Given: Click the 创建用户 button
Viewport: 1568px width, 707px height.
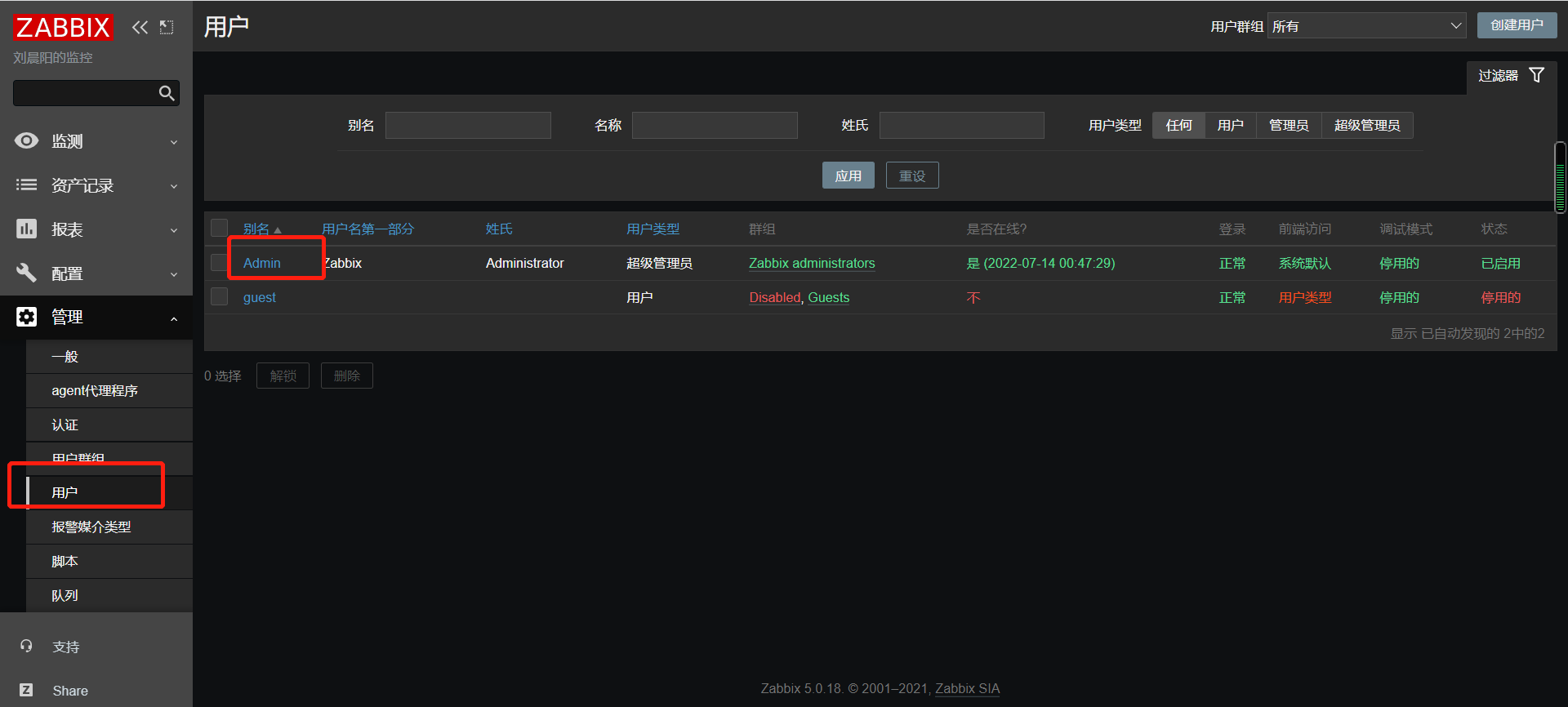Looking at the screenshot, I should [1517, 25].
